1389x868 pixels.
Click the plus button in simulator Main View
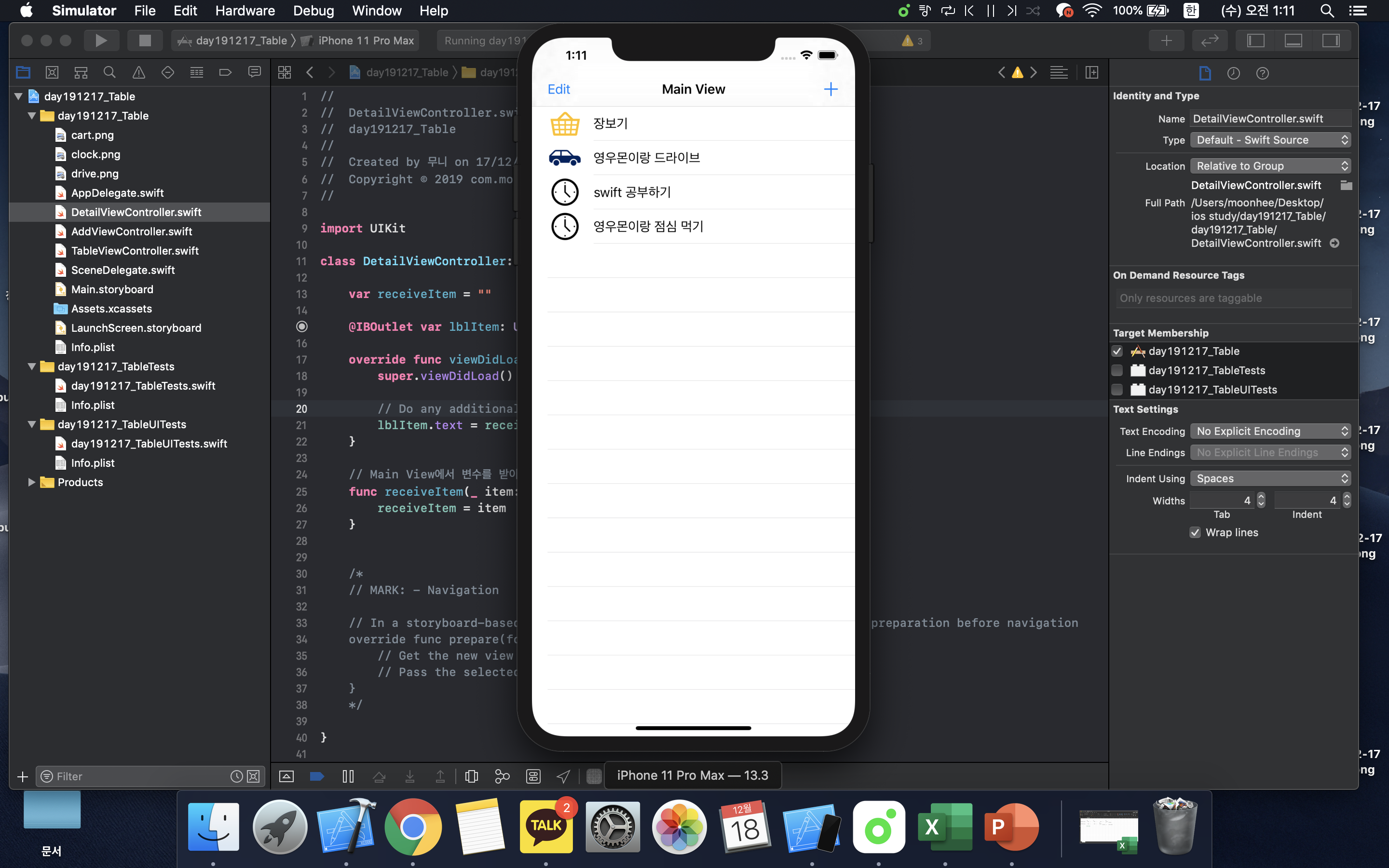pyautogui.click(x=830, y=89)
